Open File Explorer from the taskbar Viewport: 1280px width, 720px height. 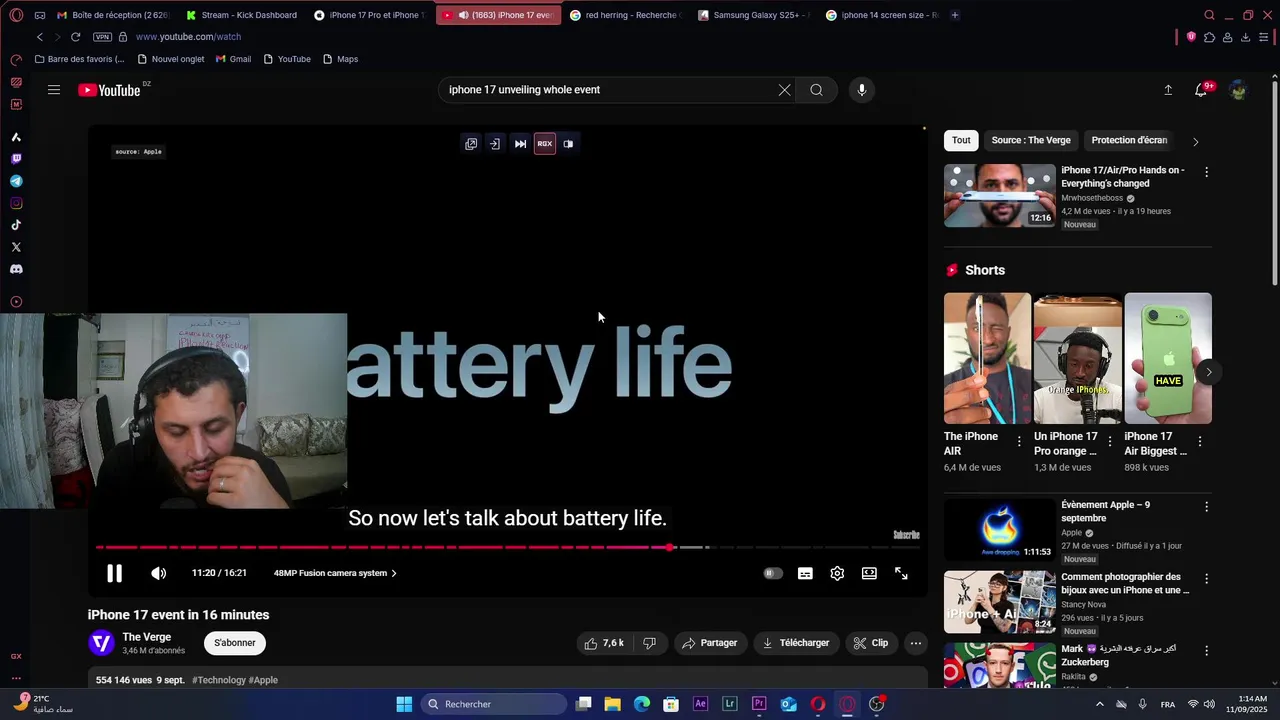[x=612, y=704]
